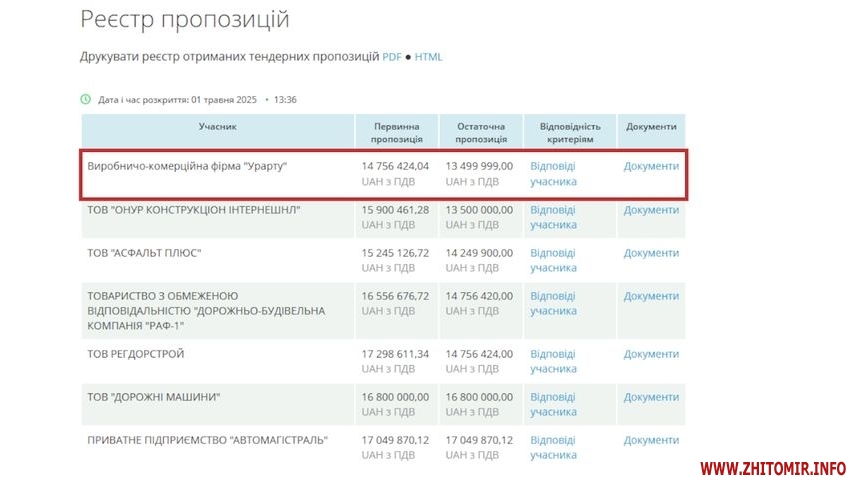Viewport: 859px width, 484px height.
Task: Open Документи for компанія "РАФ-1"
Action: point(651,296)
